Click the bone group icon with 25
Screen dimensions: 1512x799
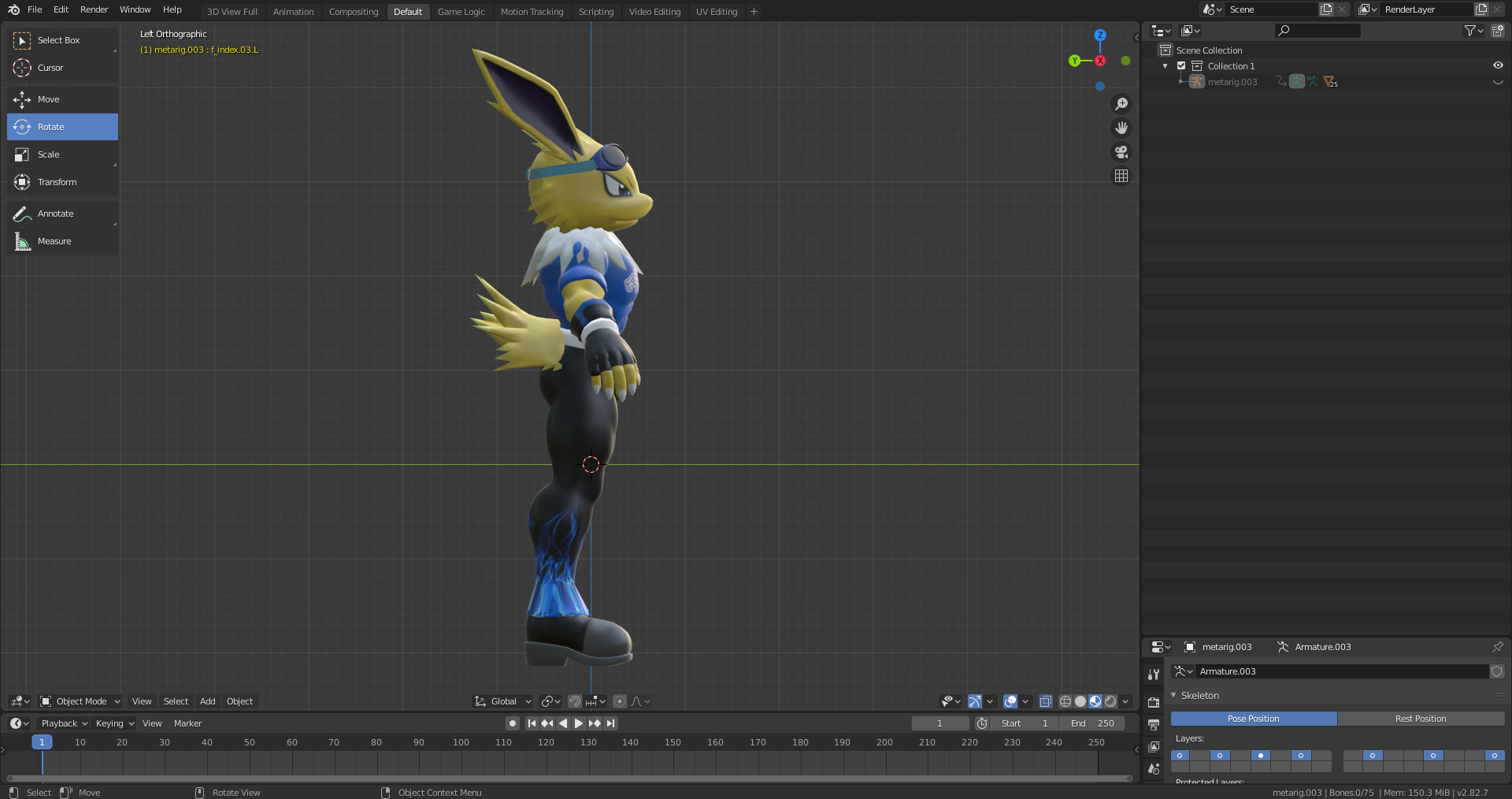(1329, 81)
